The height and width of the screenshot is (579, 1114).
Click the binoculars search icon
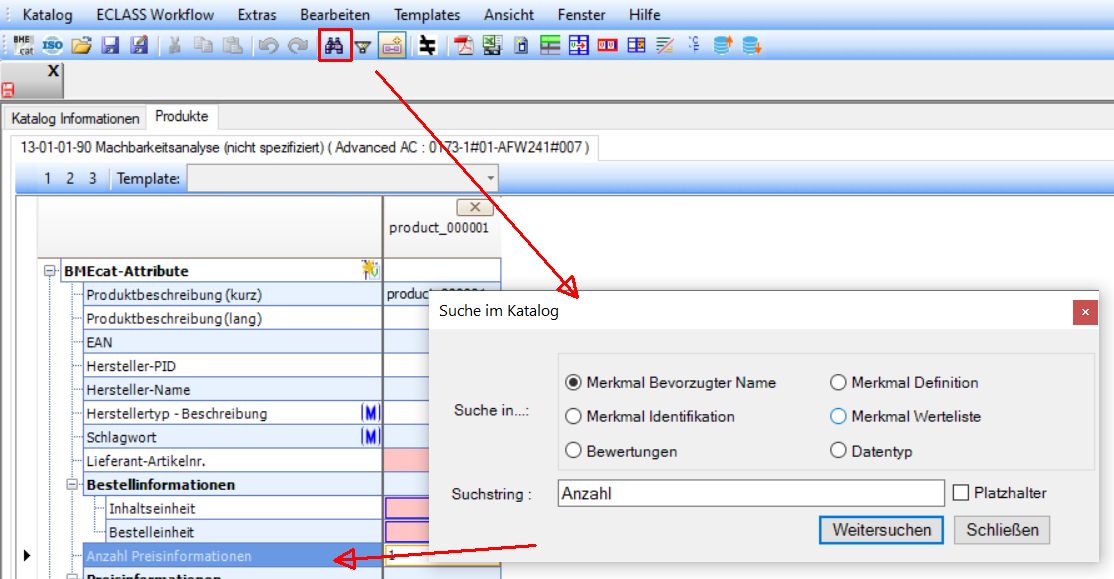pos(335,46)
